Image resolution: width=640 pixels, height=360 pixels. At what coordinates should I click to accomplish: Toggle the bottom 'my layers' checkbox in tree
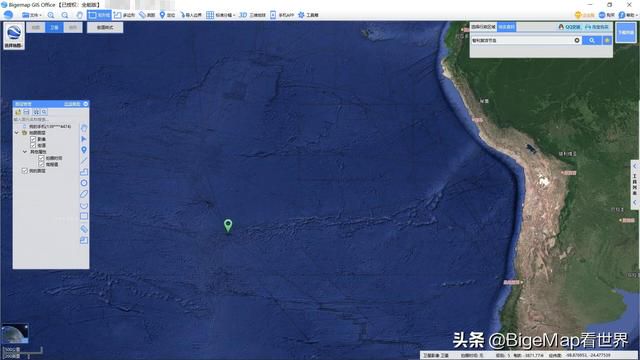pyautogui.click(x=25, y=171)
